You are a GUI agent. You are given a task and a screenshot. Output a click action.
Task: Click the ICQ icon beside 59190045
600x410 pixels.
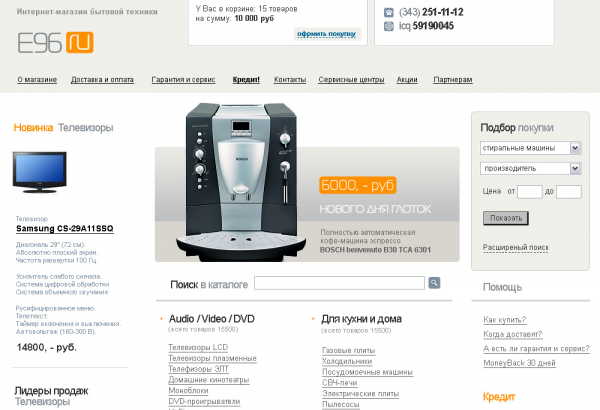(x=388, y=26)
